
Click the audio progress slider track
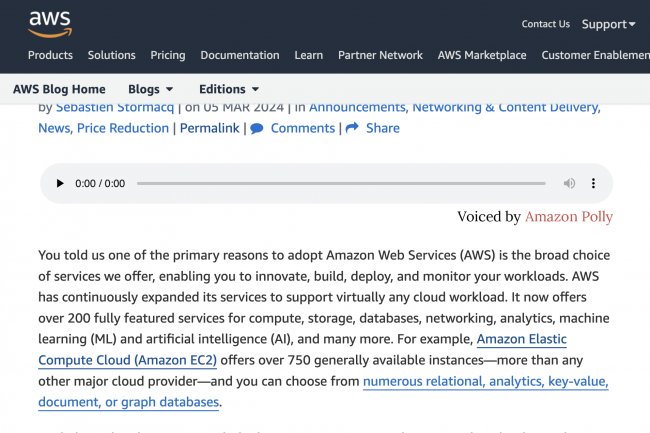340,184
